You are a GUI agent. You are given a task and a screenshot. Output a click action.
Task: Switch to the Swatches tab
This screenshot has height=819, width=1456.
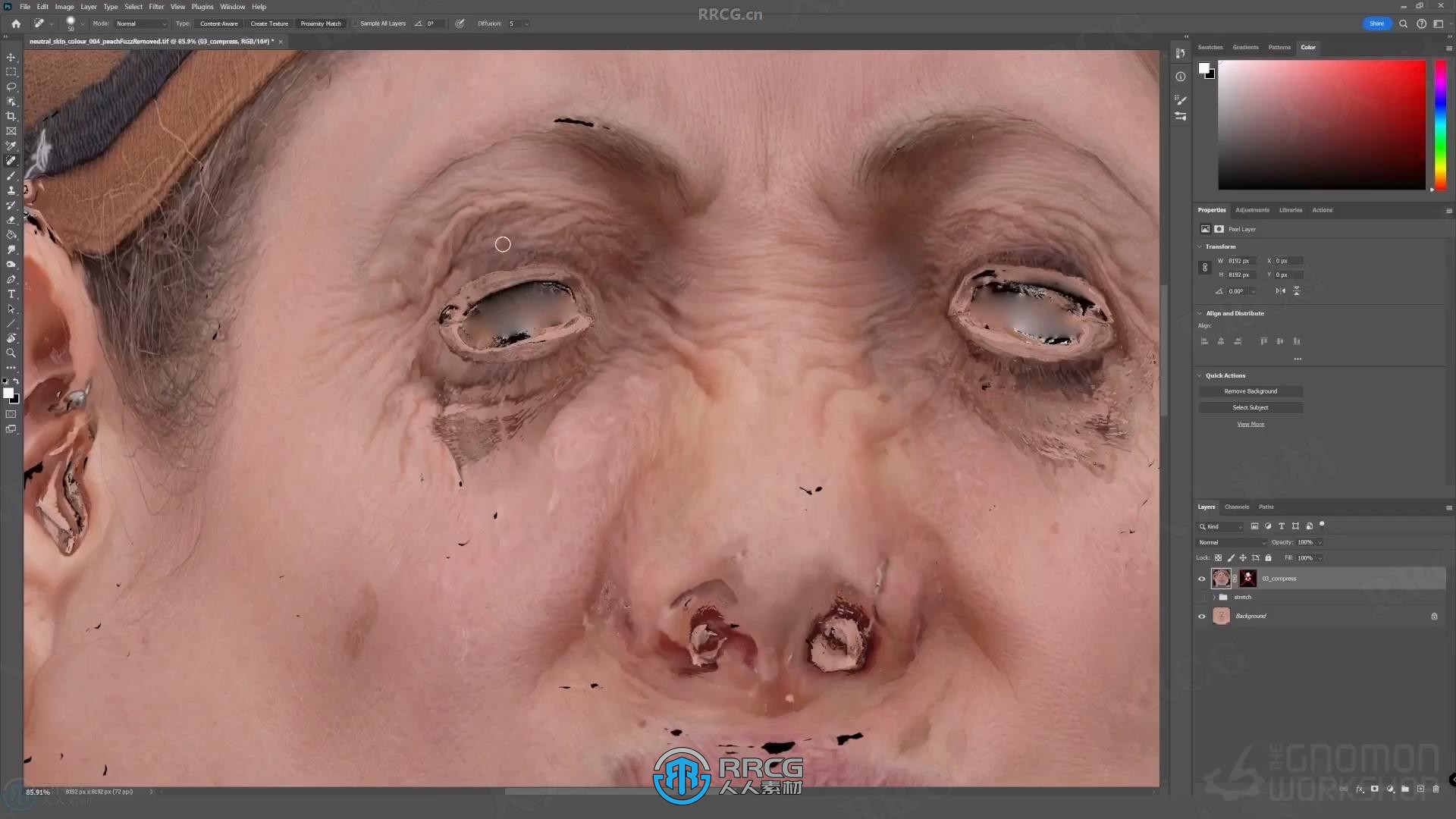click(1210, 47)
